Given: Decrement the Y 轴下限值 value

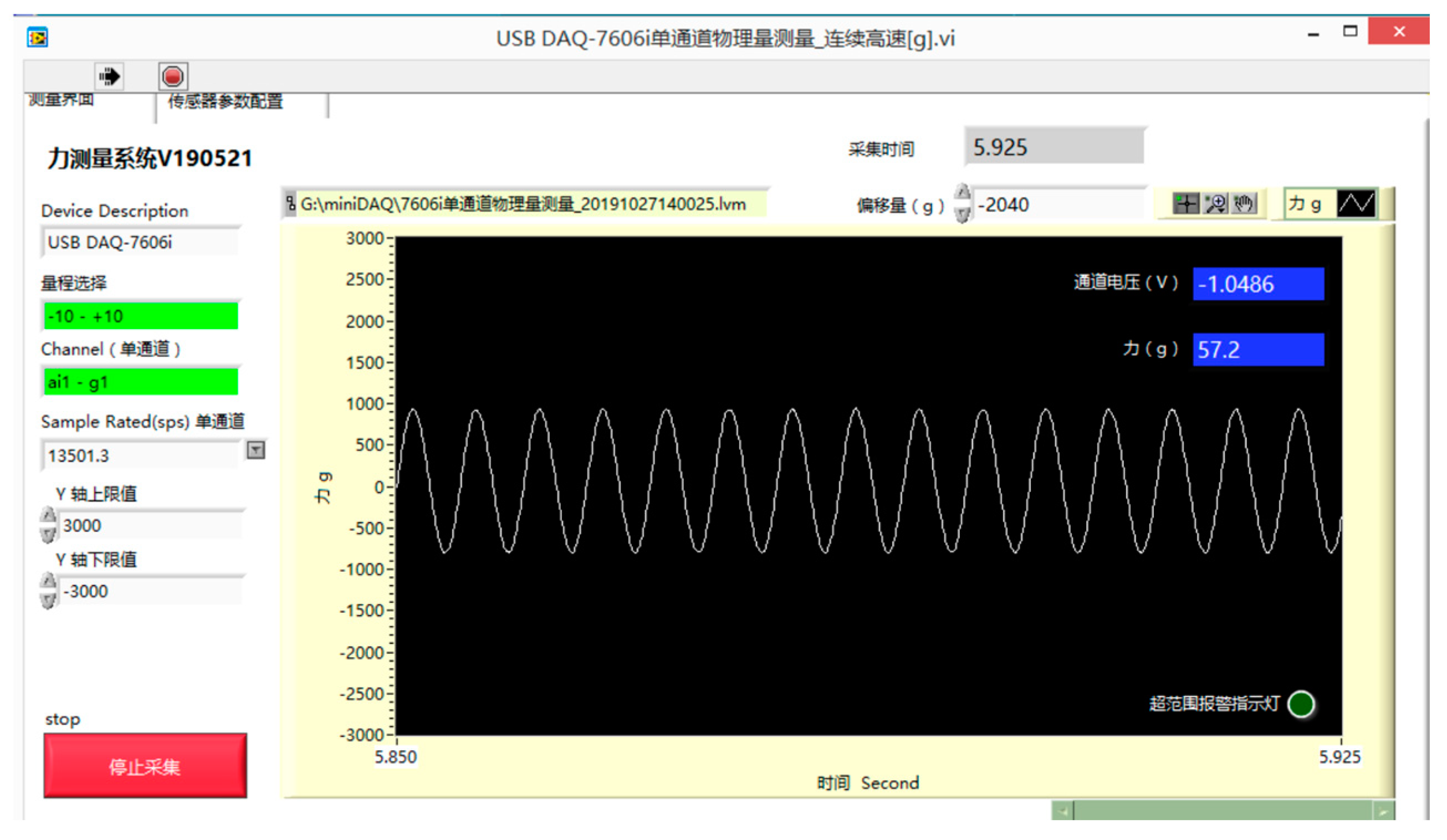Looking at the screenshot, I should tap(49, 601).
